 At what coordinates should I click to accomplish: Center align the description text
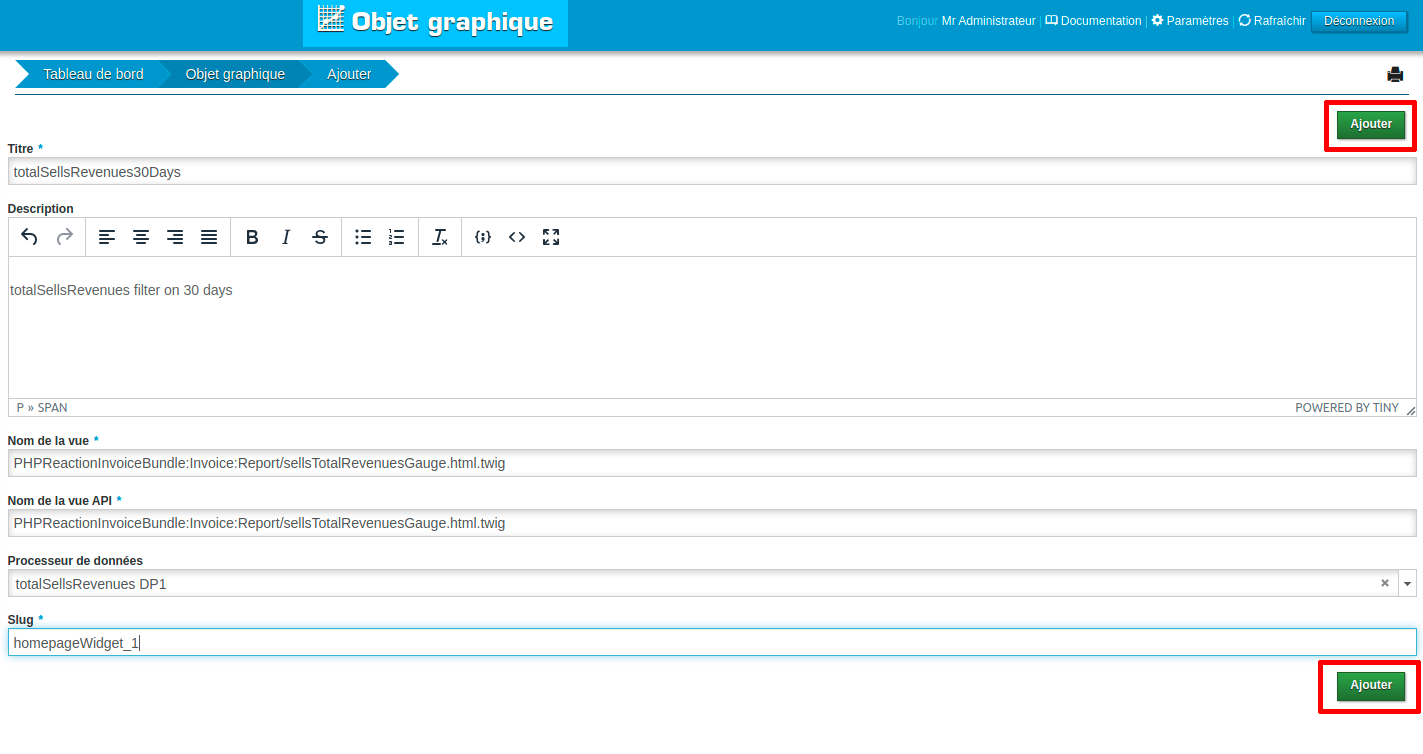[x=142, y=237]
